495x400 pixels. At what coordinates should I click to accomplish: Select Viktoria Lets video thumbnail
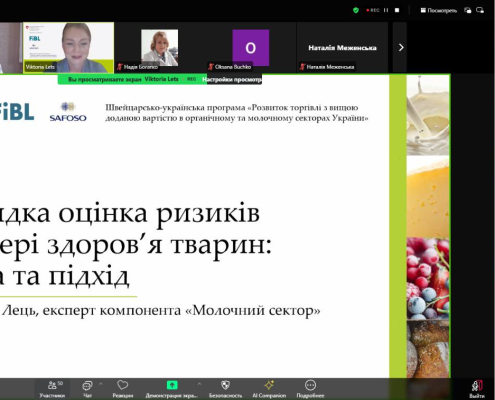[69, 48]
